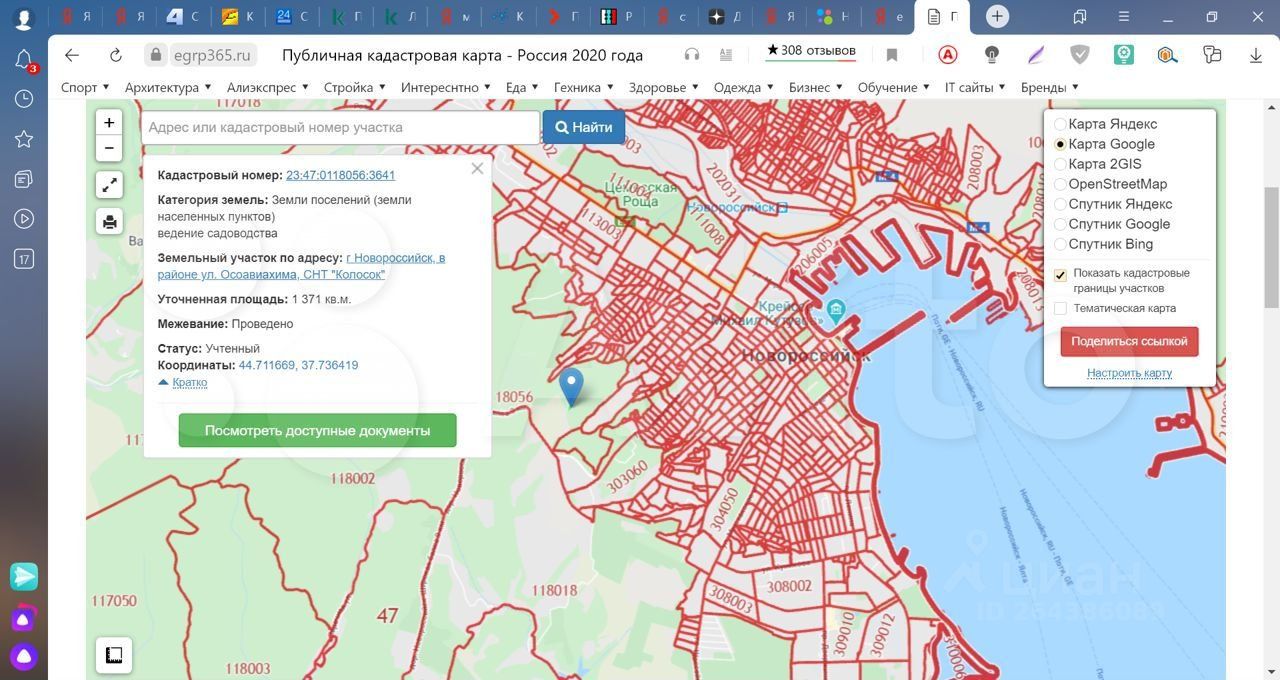Open collections icon in sidebar
The width and height of the screenshot is (1280, 680).
tap(24, 179)
